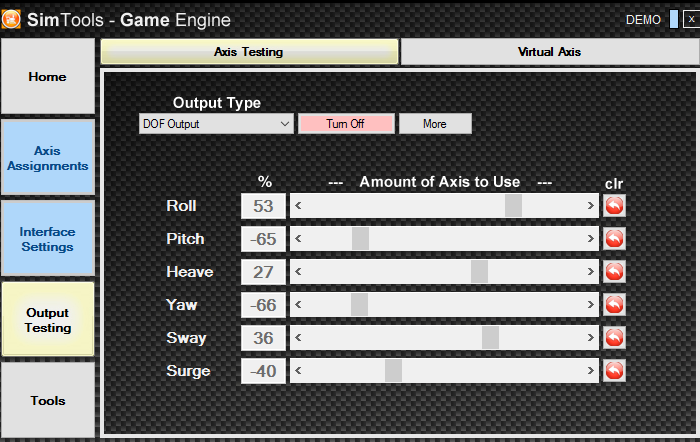Viewport: 700px width, 442px height.
Task: Click the light blue minimize bar button
Action: (674, 19)
